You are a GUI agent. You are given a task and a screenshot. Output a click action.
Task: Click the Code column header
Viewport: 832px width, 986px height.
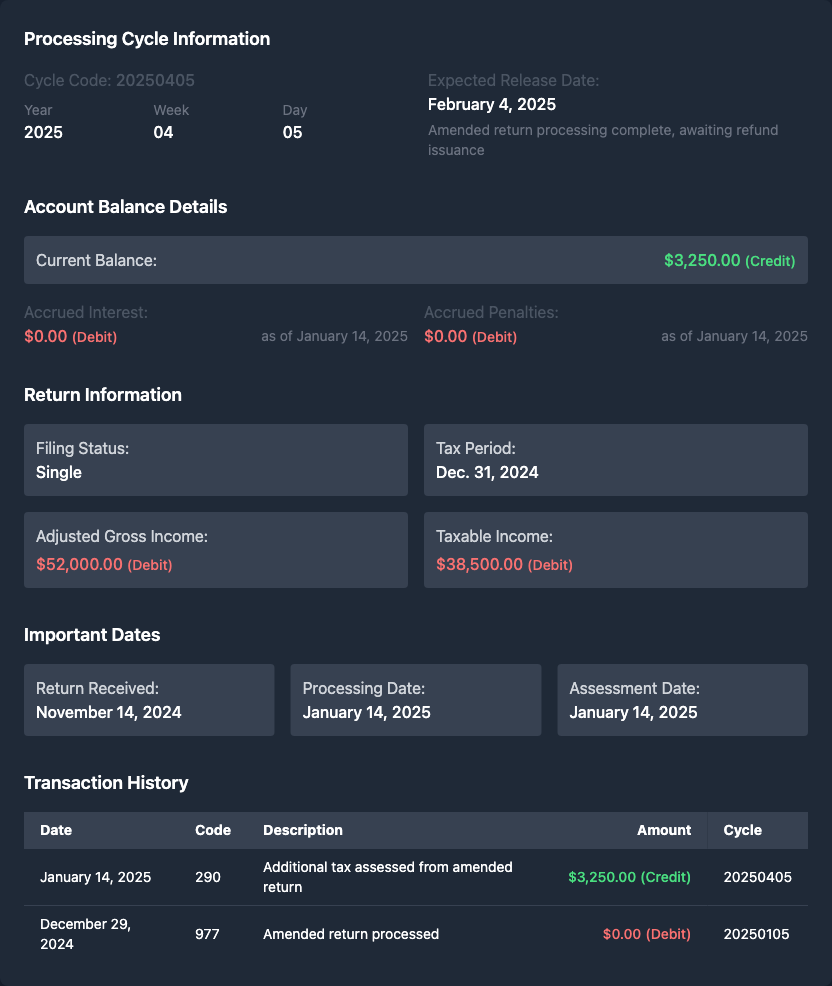(213, 830)
